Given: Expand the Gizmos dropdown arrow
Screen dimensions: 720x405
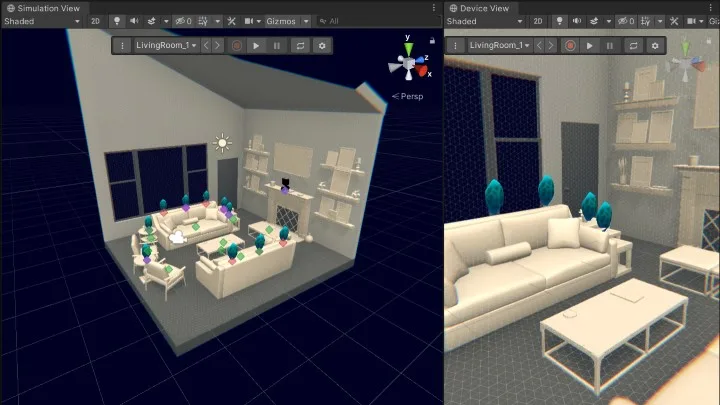Looking at the screenshot, I should (x=306, y=21).
